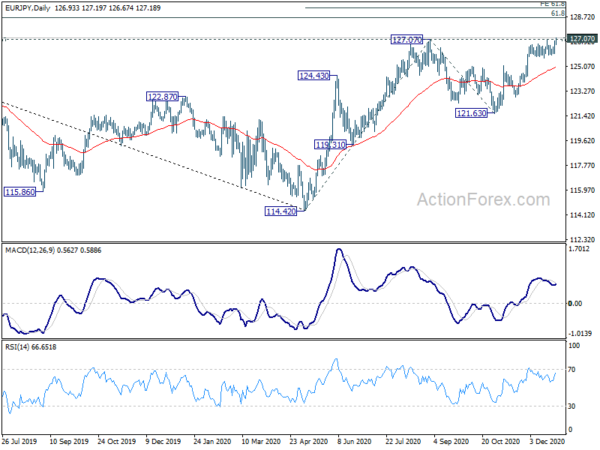Image resolution: width=600 pixels, height=450 pixels.
Task: Click the RSI 30 level label
Action: 572,406
